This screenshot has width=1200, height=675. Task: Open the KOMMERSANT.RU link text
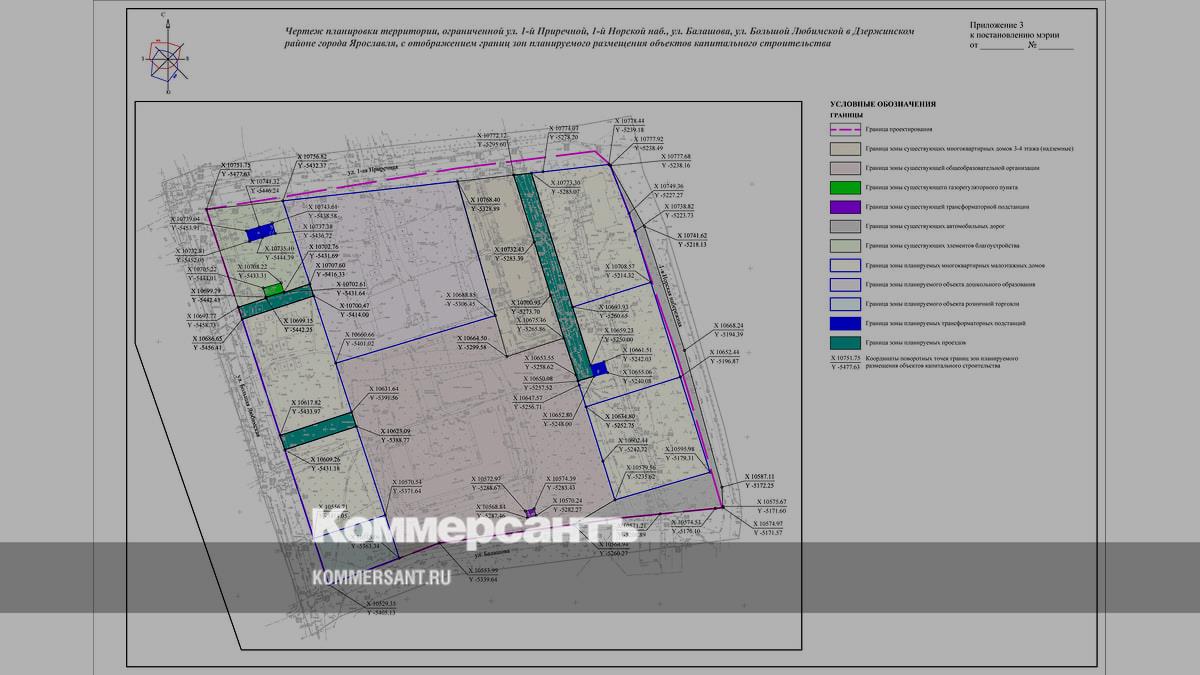pos(381,577)
